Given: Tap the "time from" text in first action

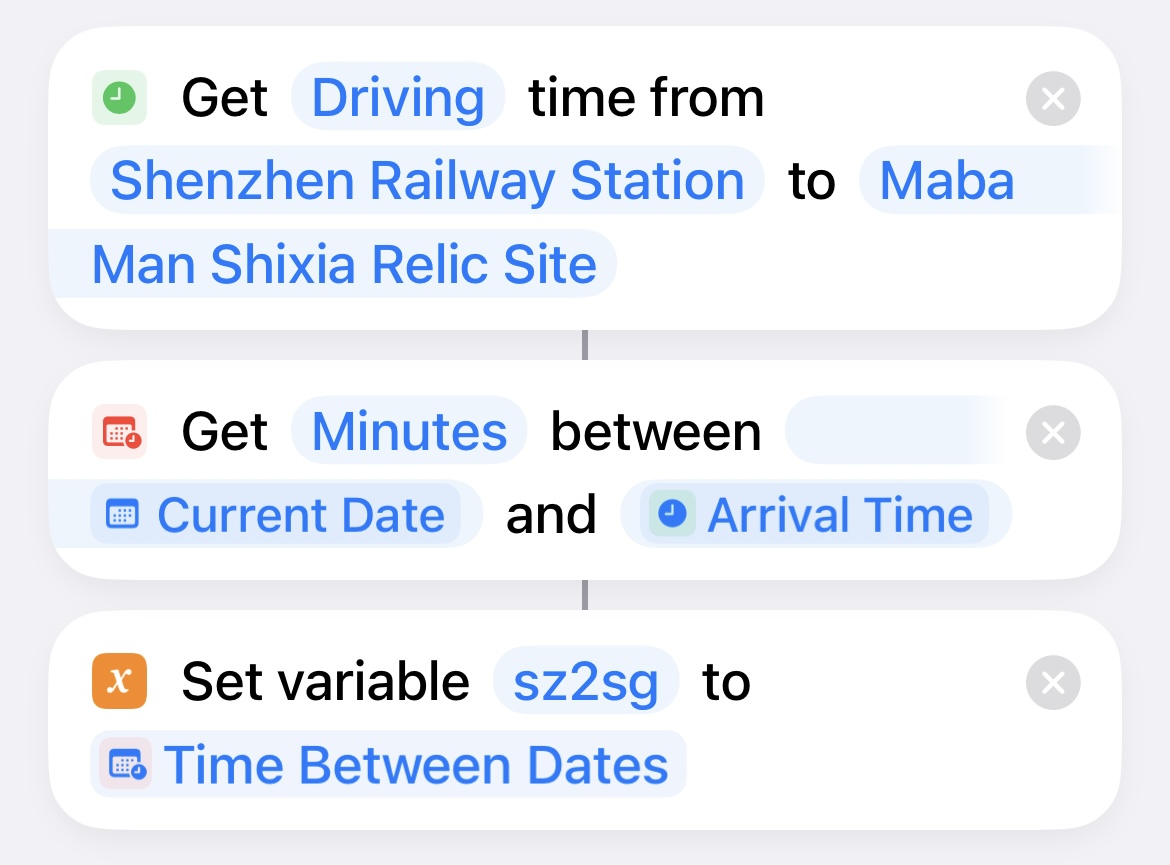Looking at the screenshot, I should coord(646,98).
